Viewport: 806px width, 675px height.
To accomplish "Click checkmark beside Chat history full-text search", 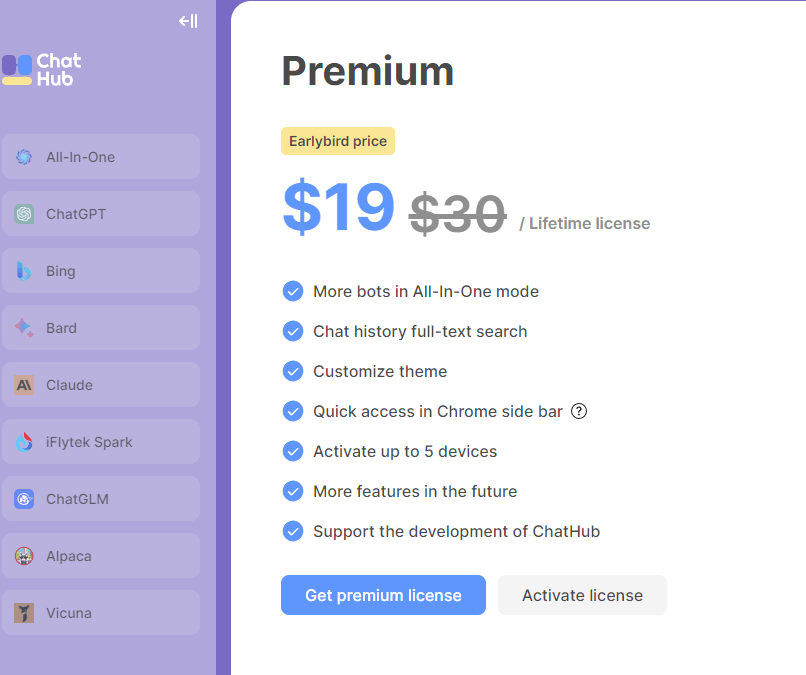I will click(x=293, y=332).
